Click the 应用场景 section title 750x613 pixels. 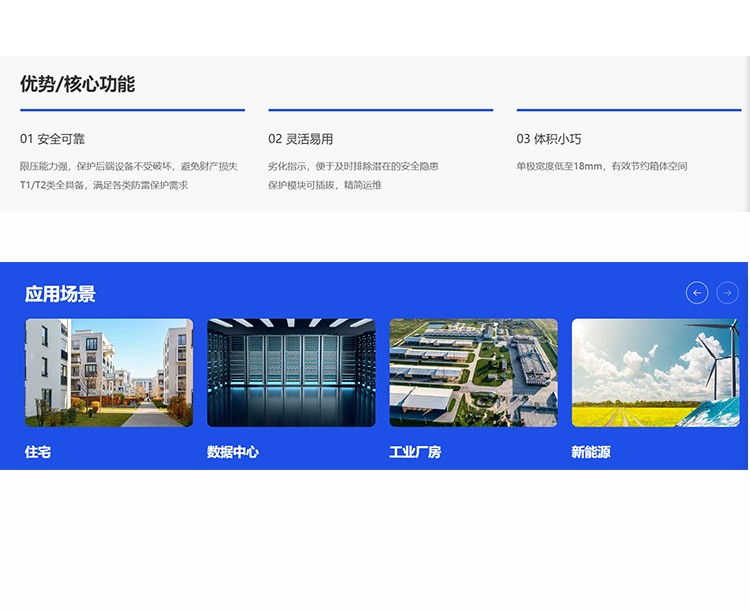click(x=60, y=294)
